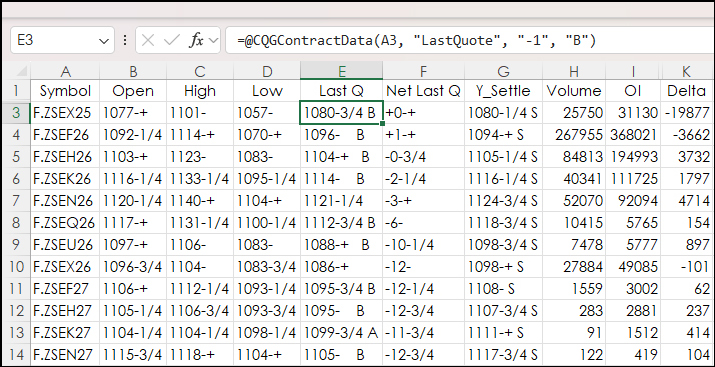Click Y_Settle cell 1080-1/4 S
The width and height of the screenshot is (715, 367).
click(x=503, y=113)
